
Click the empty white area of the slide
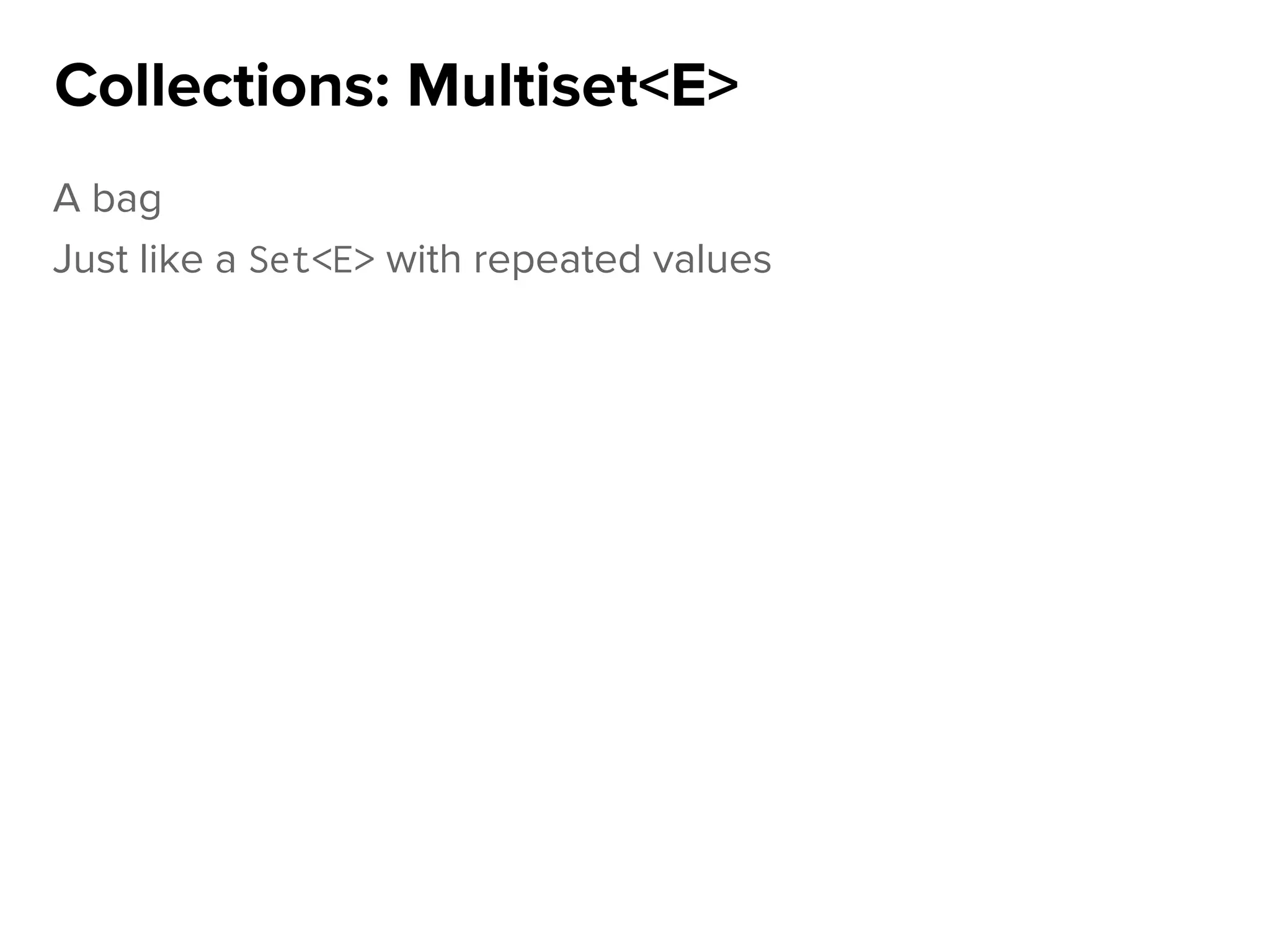point(635,589)
